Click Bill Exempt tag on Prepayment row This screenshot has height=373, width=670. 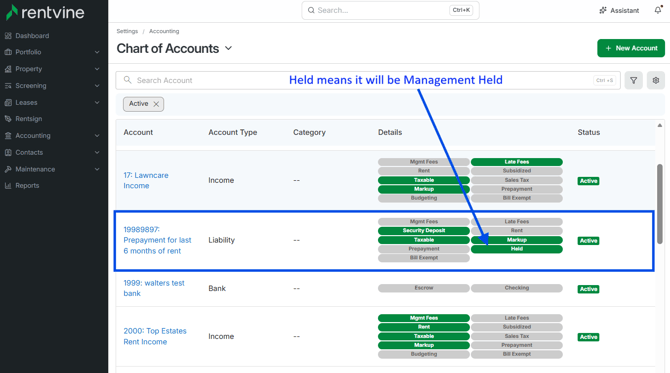tap(424, 258)
